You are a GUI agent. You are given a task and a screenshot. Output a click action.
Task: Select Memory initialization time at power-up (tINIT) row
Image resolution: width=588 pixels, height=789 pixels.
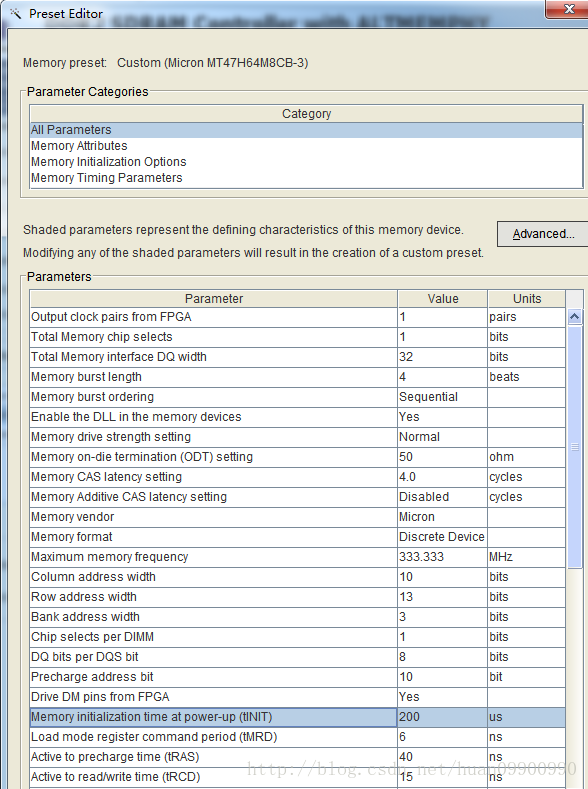pyautogui.click(x=297, y=717)
